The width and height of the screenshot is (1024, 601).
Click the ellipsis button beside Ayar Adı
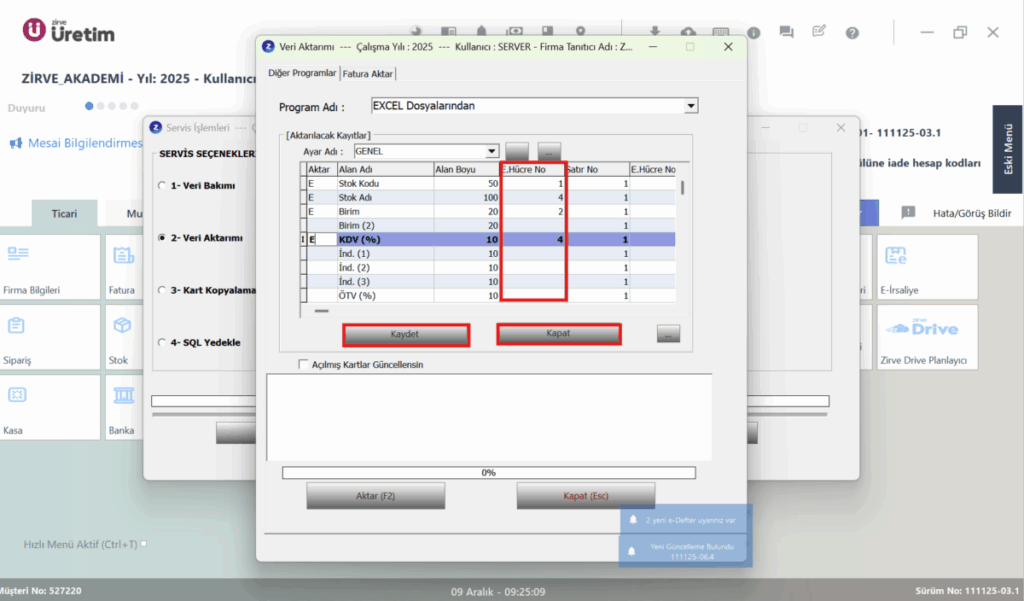click(x=549, y=152)
